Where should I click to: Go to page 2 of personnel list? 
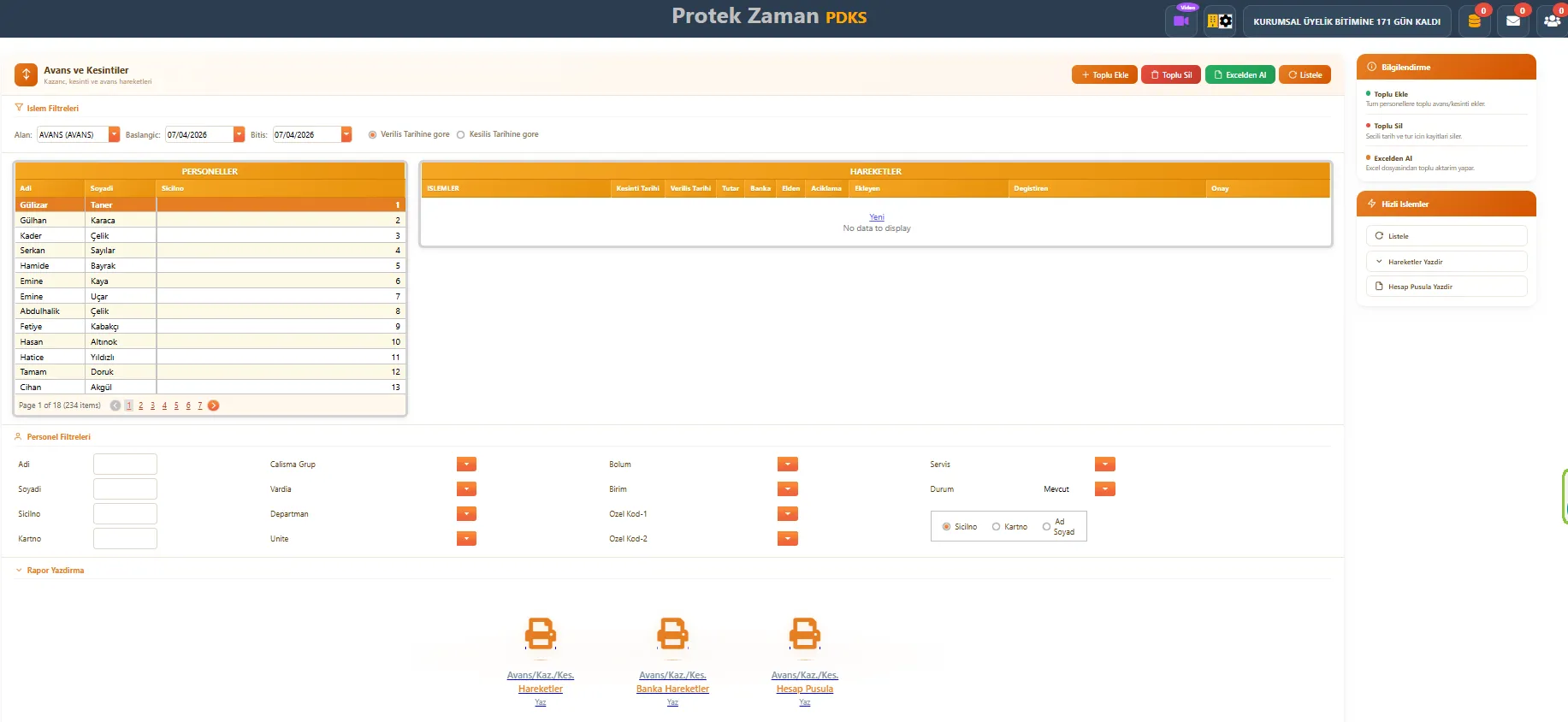(x=141, y=405)
